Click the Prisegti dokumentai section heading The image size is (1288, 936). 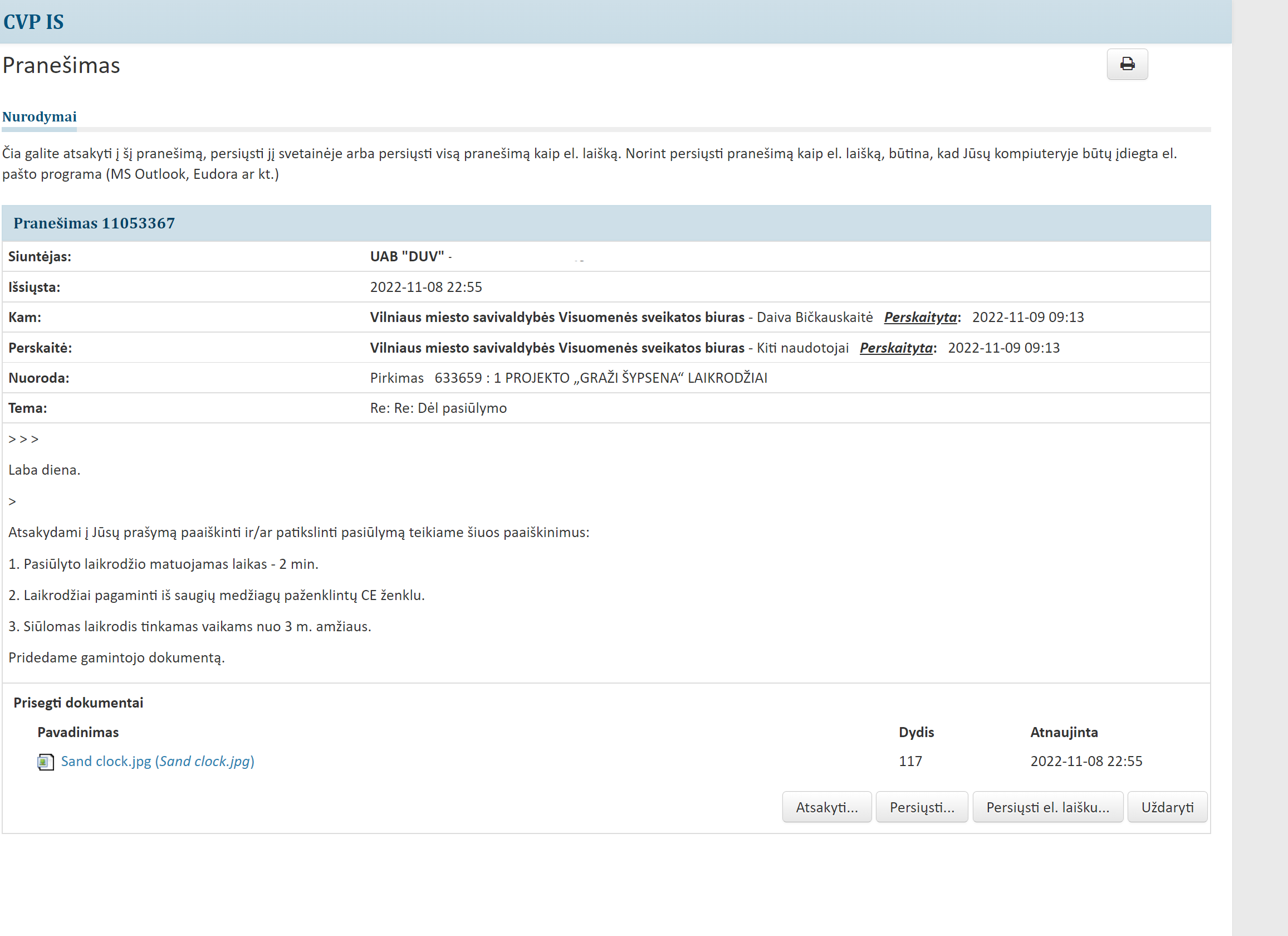(79, 703)
